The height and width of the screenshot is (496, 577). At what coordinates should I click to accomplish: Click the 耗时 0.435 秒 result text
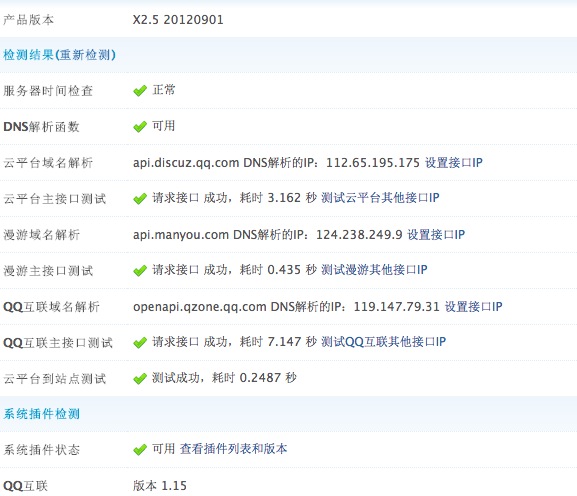[x=278, y=270]
